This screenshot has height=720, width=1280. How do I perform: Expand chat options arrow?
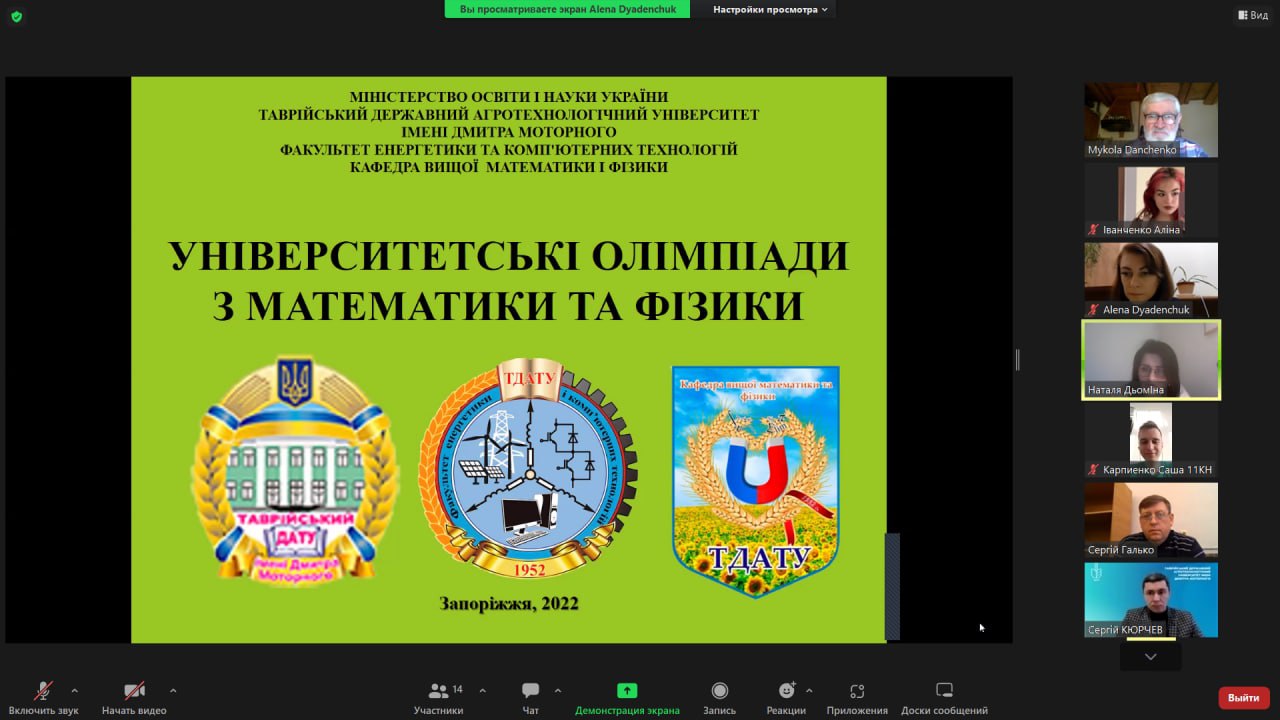pyautogui.click(x=558, y=690)
